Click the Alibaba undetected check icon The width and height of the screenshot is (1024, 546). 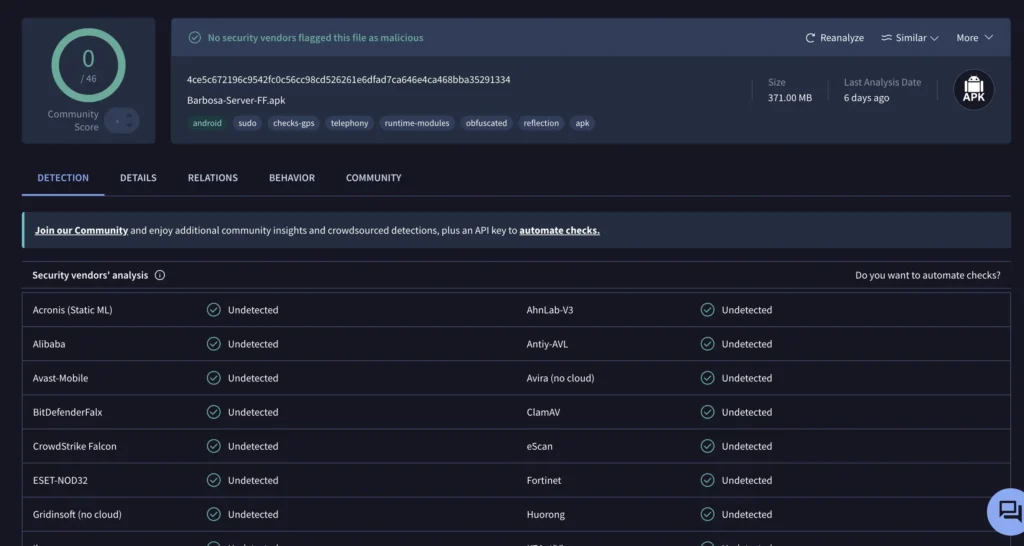(214, 344)
